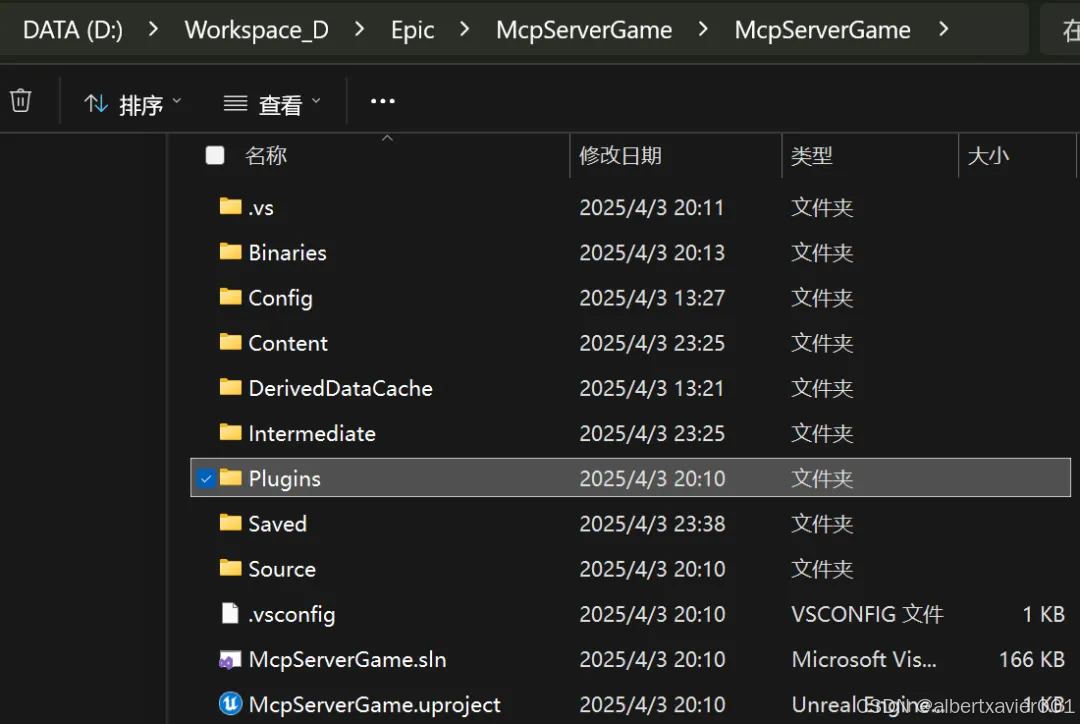Click the Config date 2025/4/3 13:27

point(652,298)
